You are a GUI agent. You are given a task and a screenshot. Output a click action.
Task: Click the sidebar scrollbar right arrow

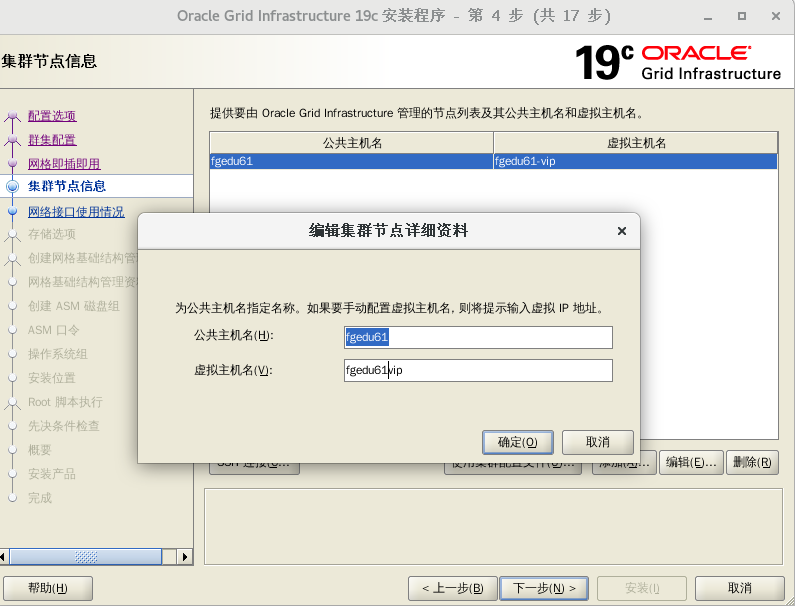185,557
